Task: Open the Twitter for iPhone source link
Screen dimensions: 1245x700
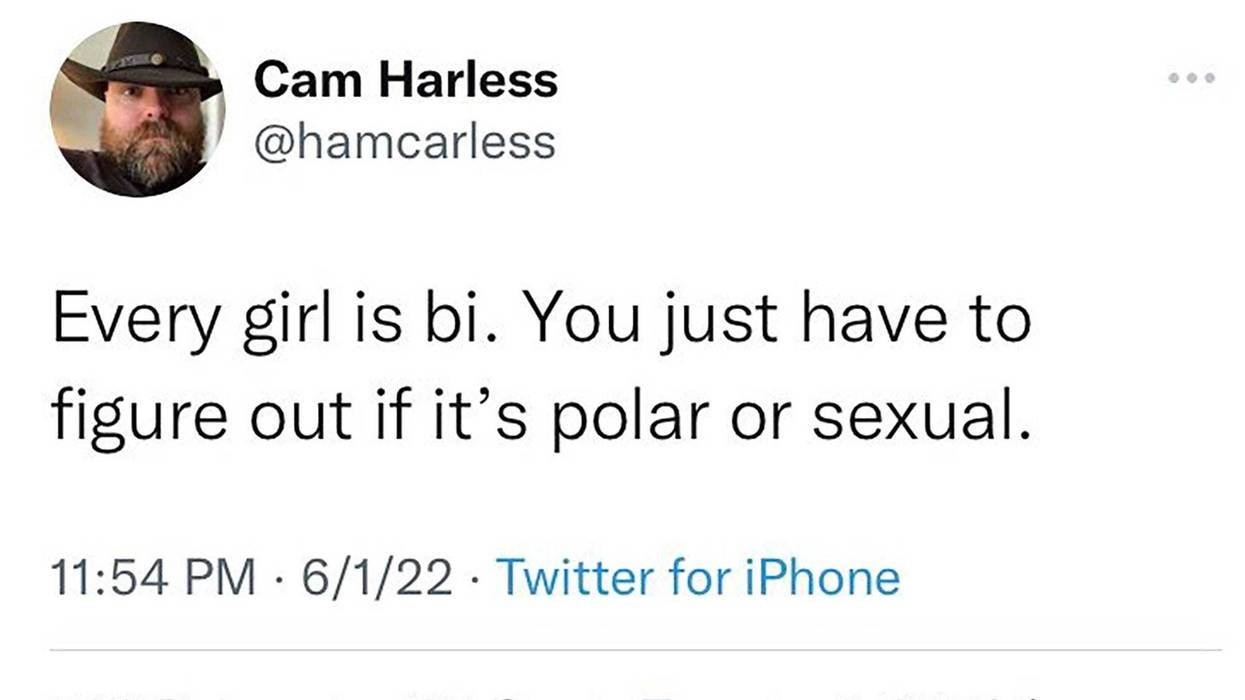Action: tap(698, 578)
